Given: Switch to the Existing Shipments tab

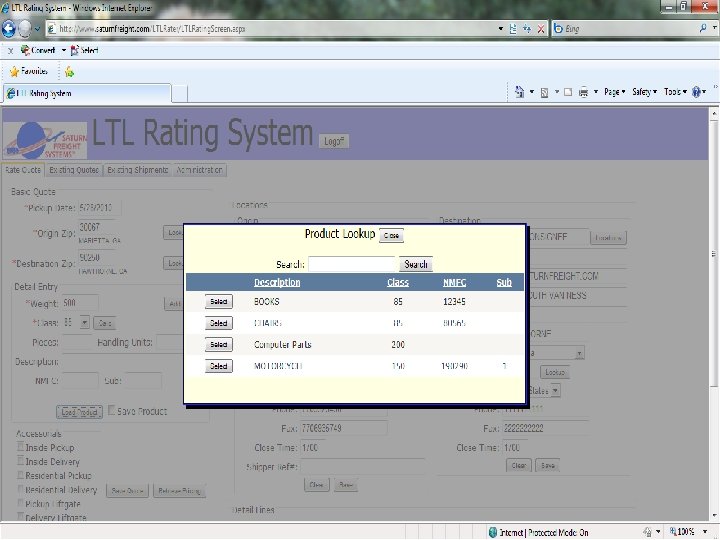Looking at the screenshot, I should click(x=137, y=170).
